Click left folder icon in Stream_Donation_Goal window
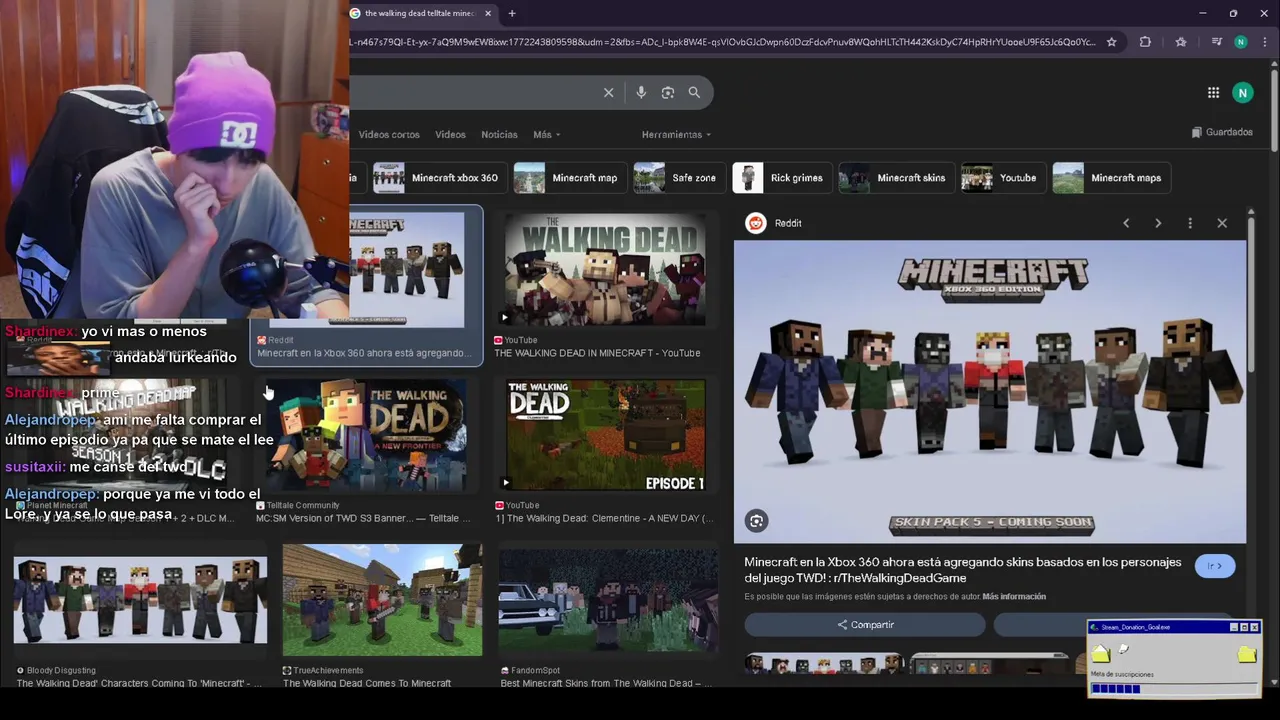 1101,654
